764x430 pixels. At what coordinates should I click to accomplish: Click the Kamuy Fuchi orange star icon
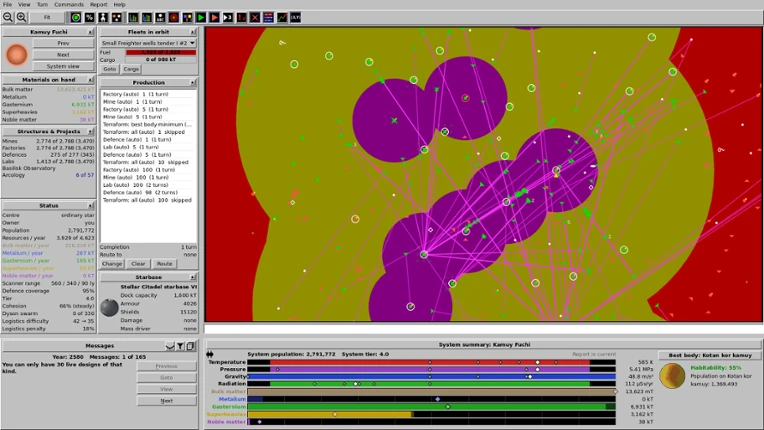click(x=17, y=55)
